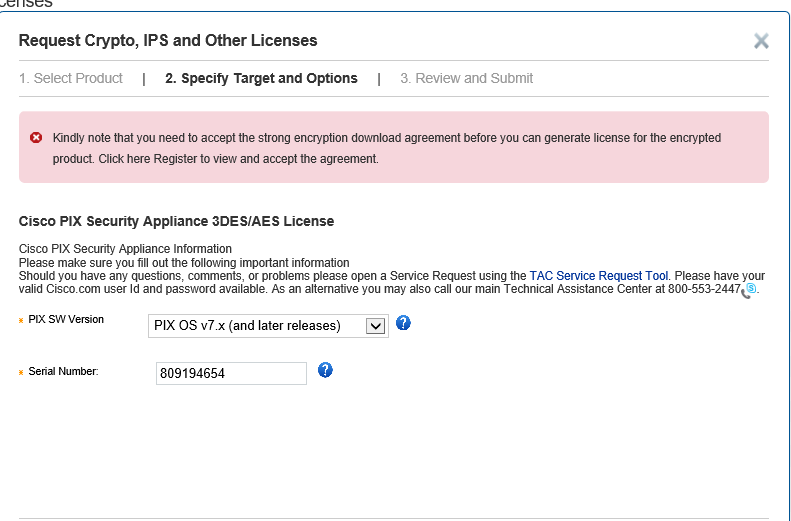
Task: Go to step 1 Select Product
Action: [71, 78]
